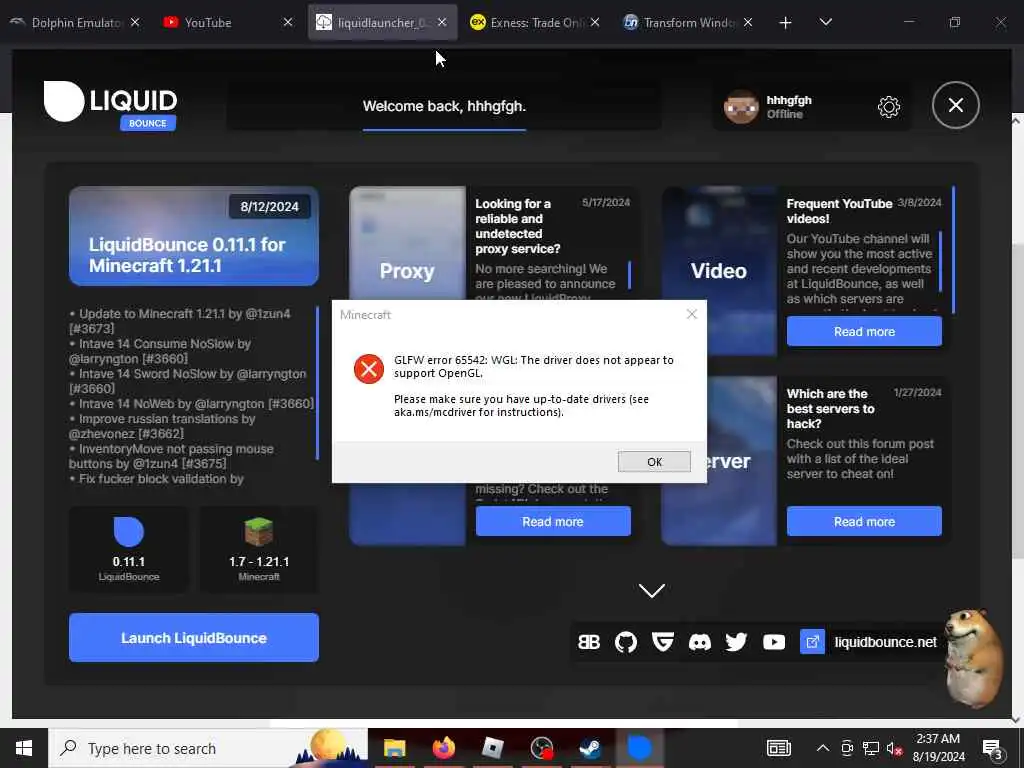Open the news and interests taskbar icon

pyautogui.click(x=778, y=748)
